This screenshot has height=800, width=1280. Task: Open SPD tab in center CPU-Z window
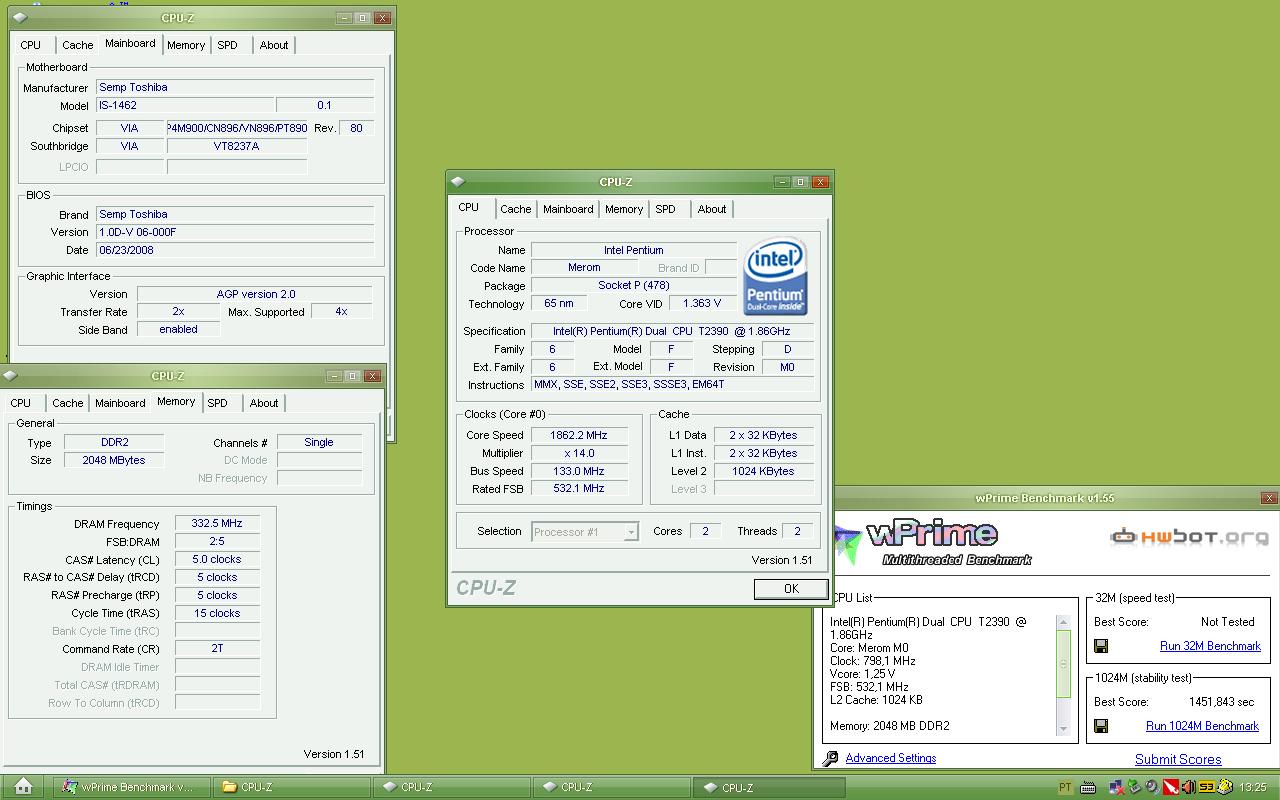[665, 209]
